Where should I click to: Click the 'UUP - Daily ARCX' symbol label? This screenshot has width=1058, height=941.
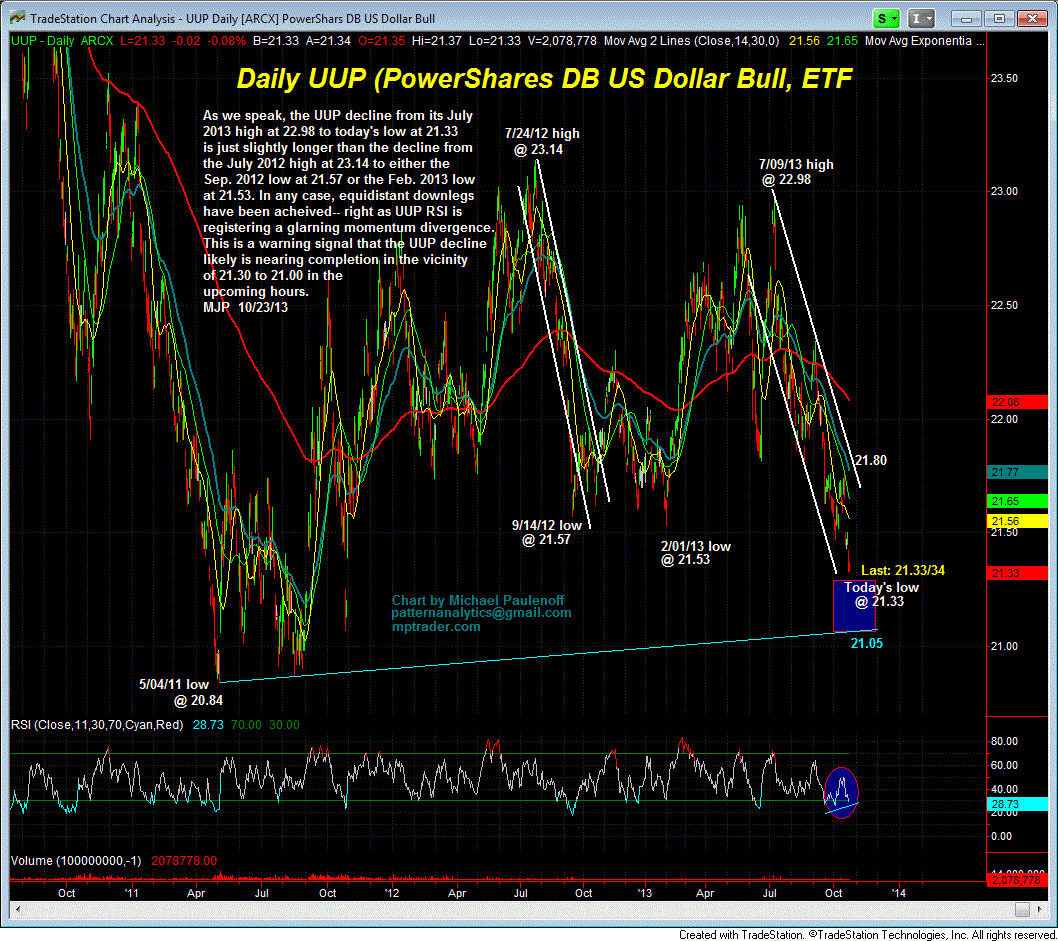(x=62, y=40)
